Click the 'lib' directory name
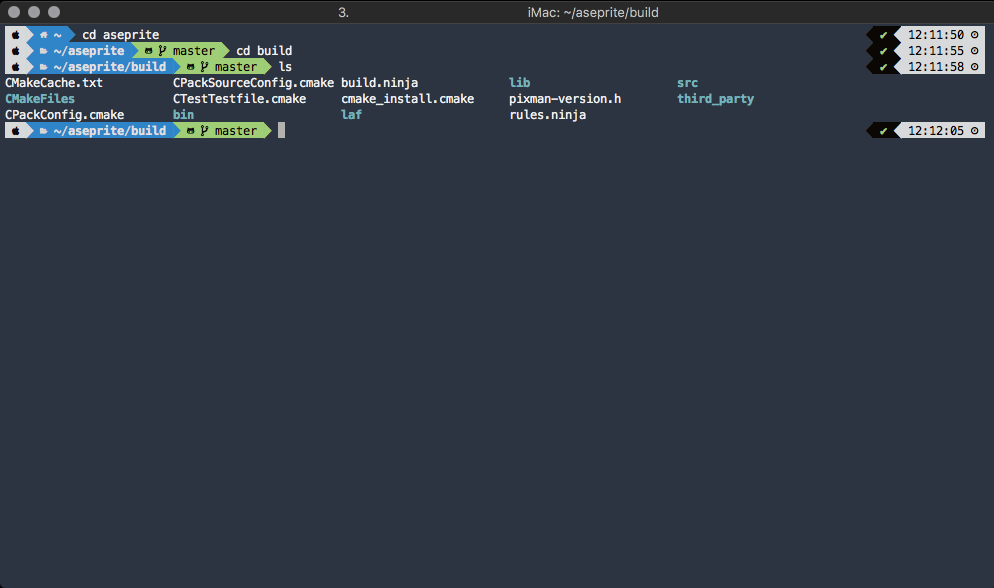994x588 pixels. 519,82
